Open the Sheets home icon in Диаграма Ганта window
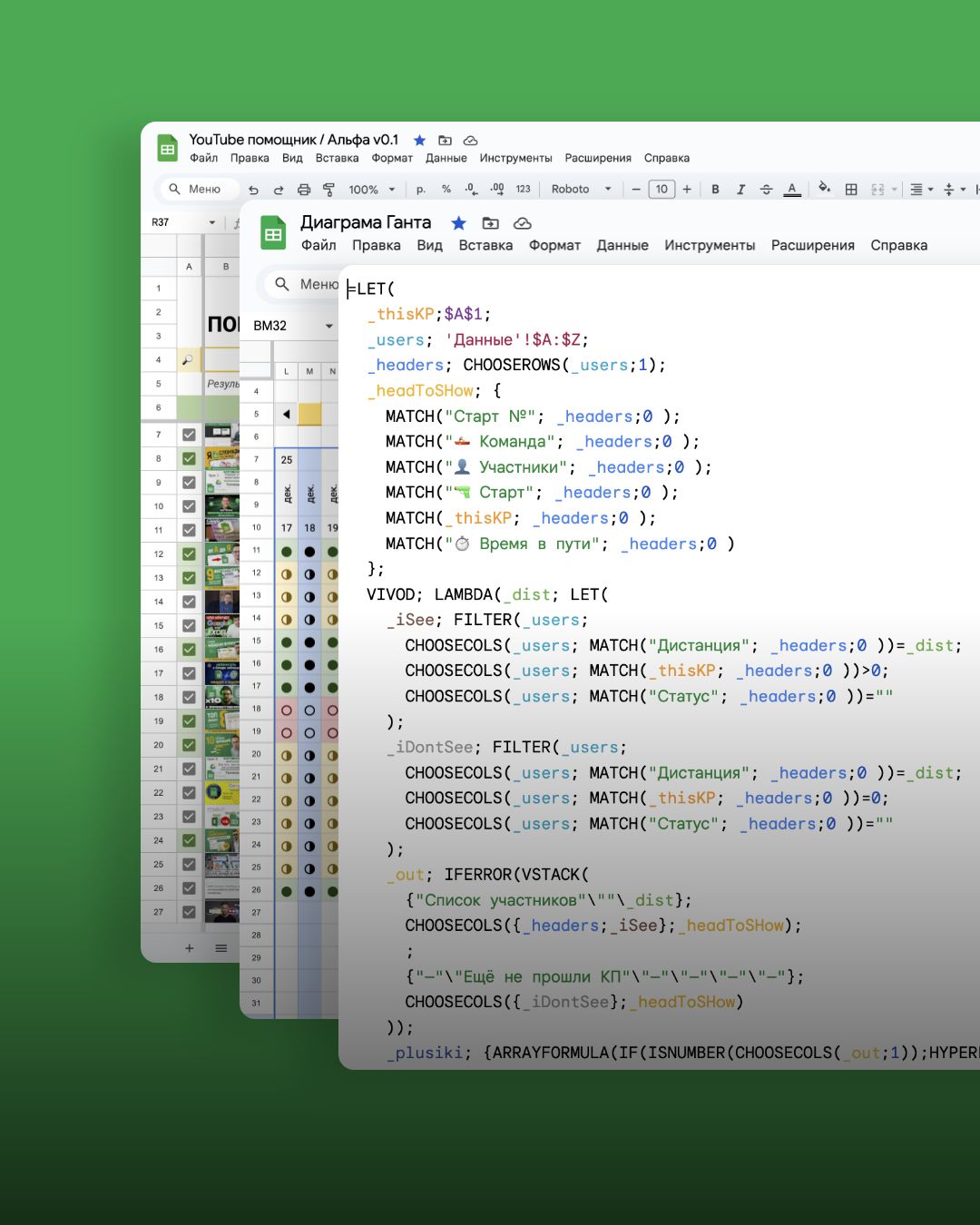The height and width of the screenshot is (1225, 980). pyautogui.click(x=273, y=233)
